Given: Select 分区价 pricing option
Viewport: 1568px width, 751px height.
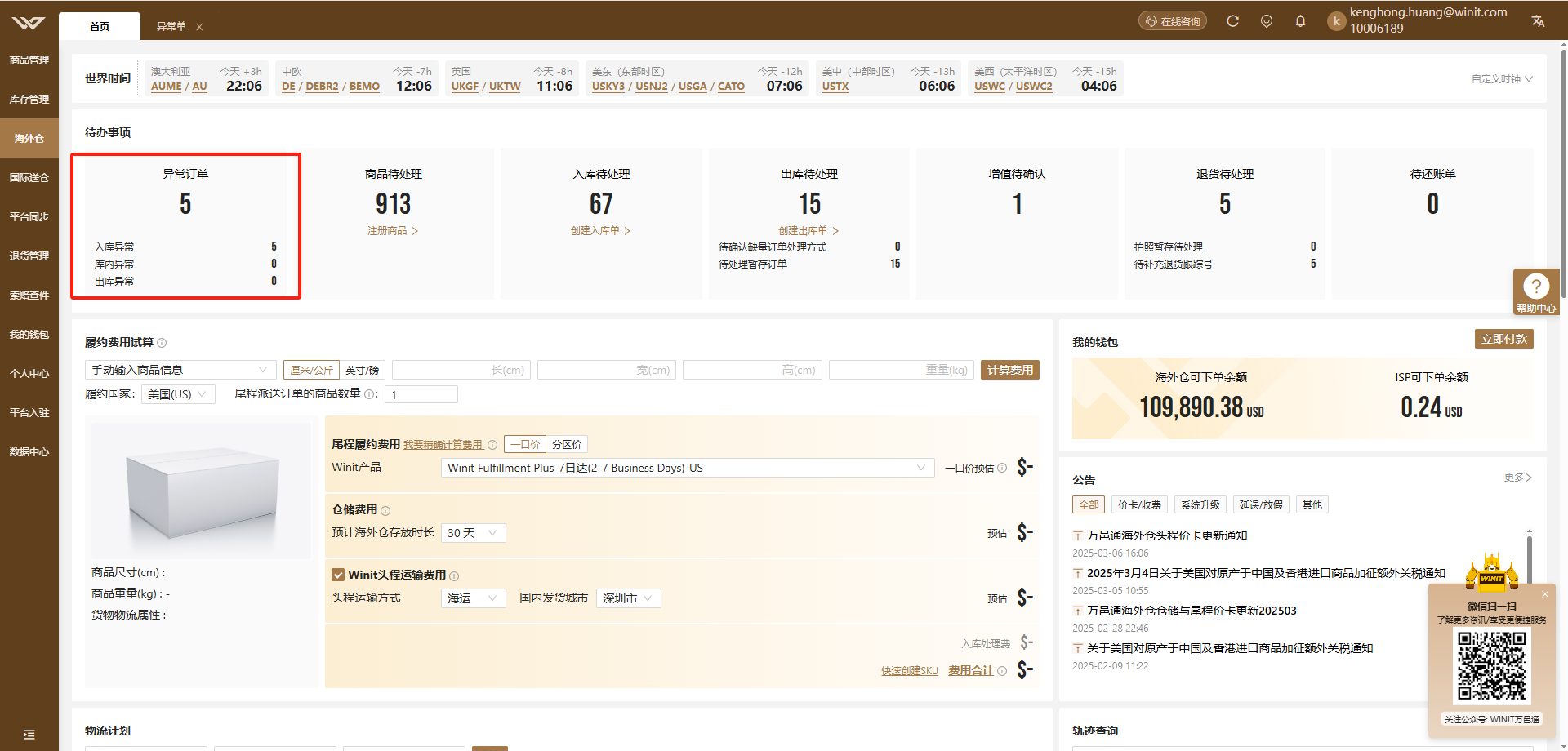Looking at the screenshot, I should 567,444.
